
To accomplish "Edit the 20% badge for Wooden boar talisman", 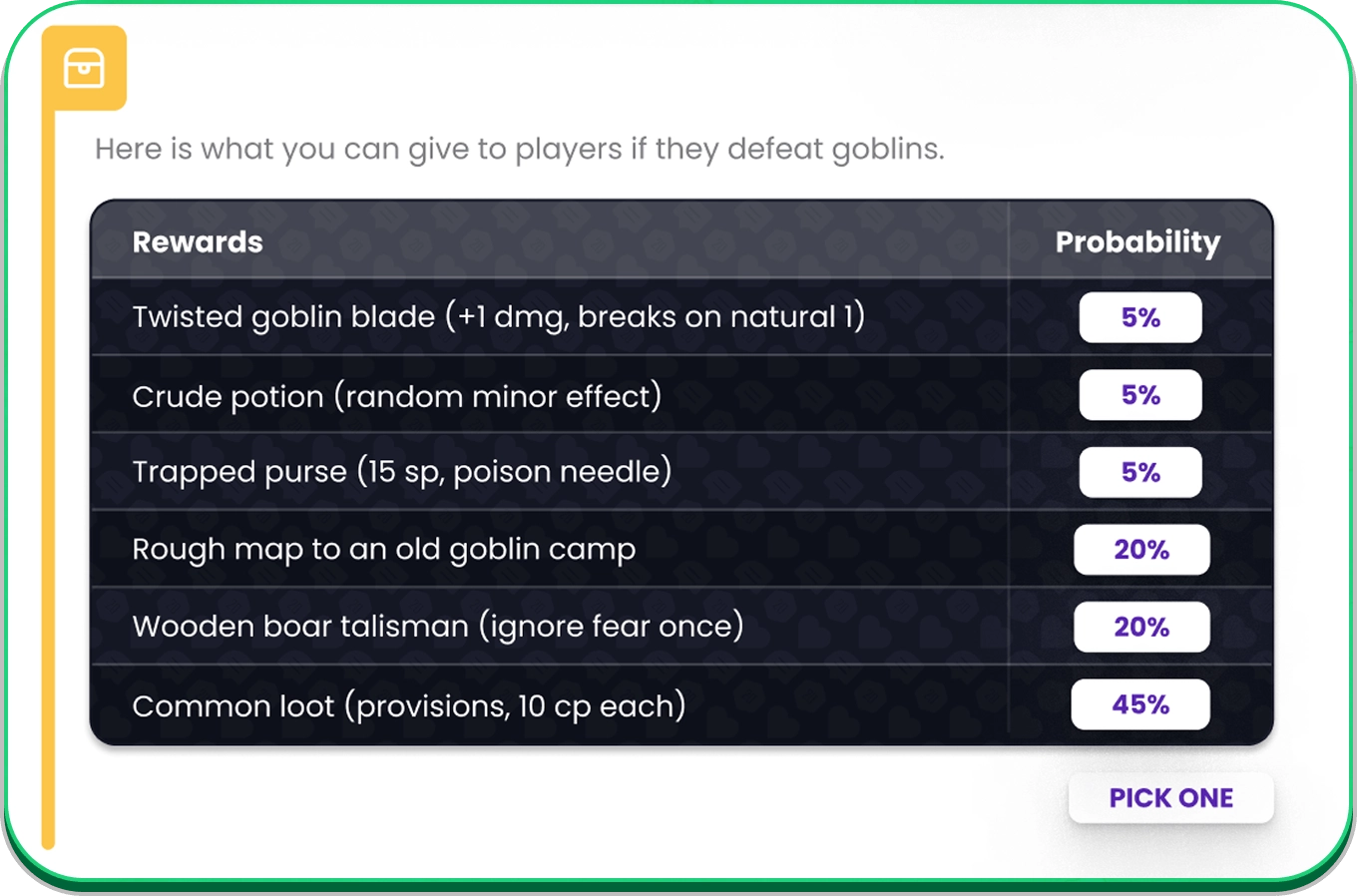I will pyautogui.click(x=1140, y=627).
